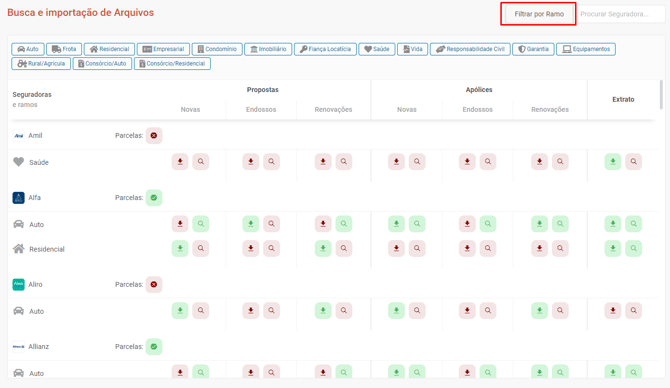Download Alfa Auto Apólices Renovações file
Image resolution: width=670 pixels, height=388 pixels.
539,224
